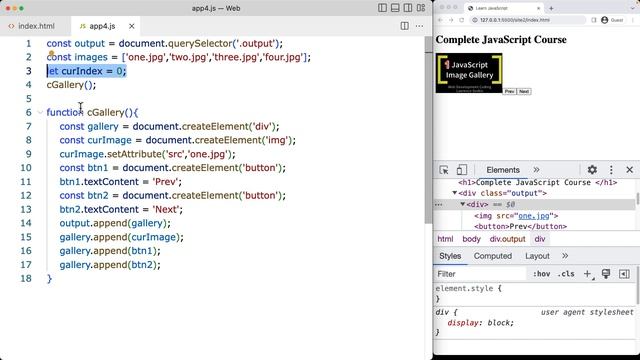Viewport: 640px width, 360px height.
Task: Close the app4.js editor tab
Action: click(x=131, y=26)
